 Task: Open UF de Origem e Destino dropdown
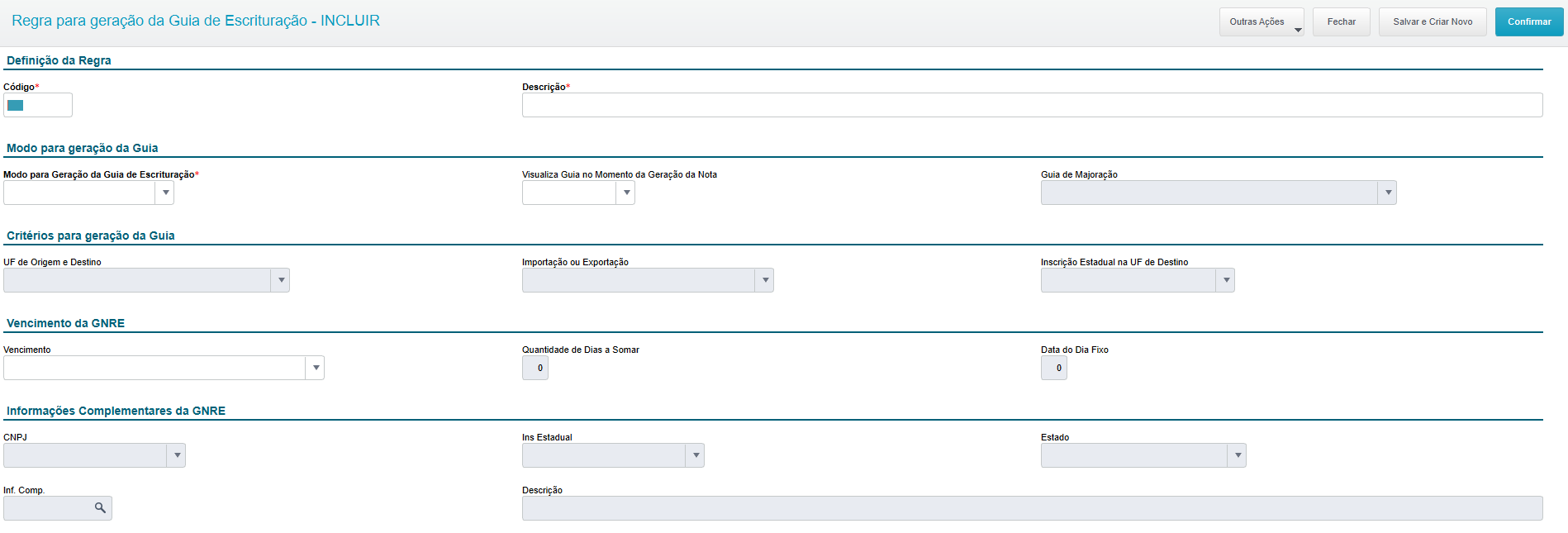pyautogui.click(x=281, y=280)
